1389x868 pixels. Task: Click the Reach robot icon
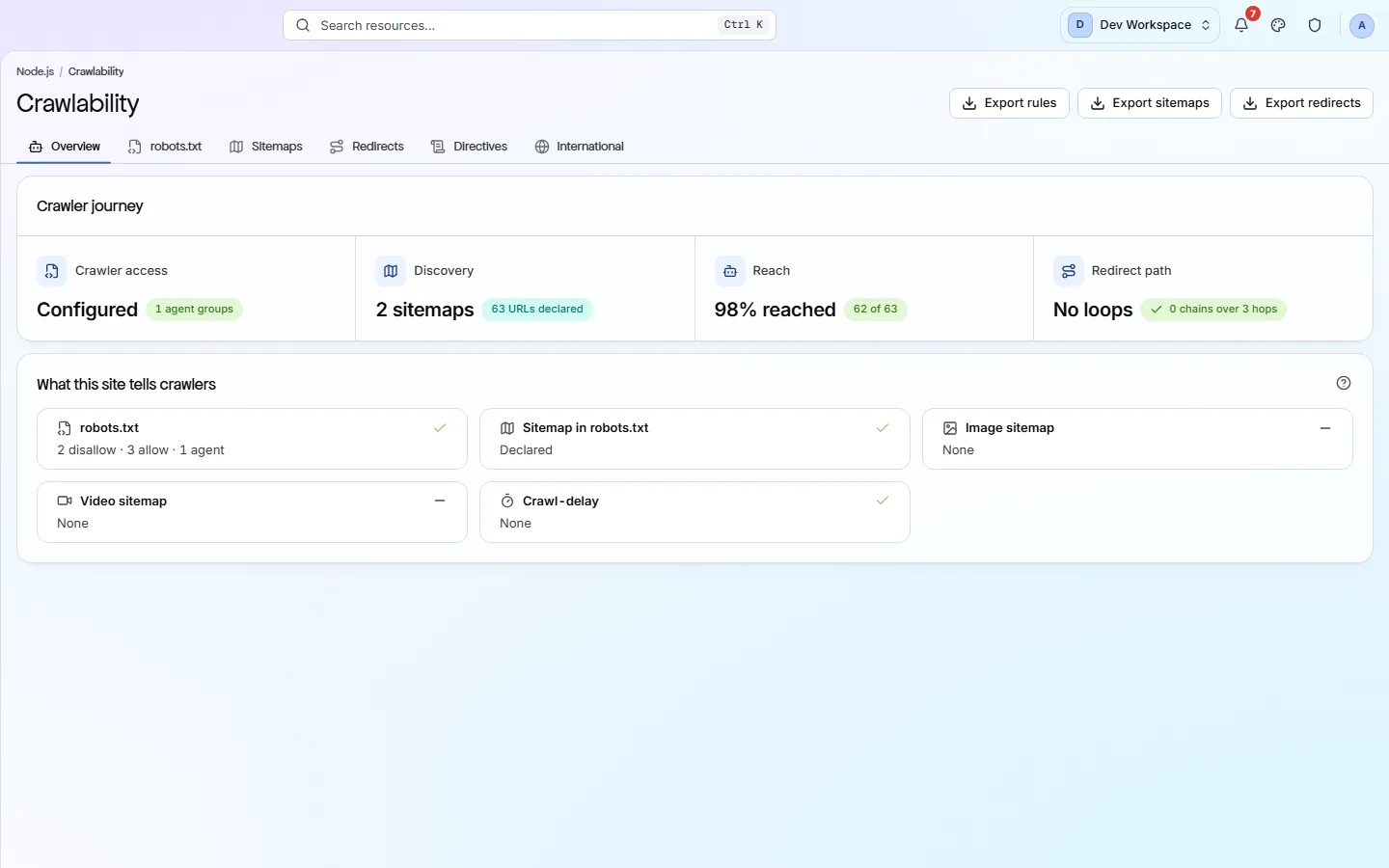coord(730,271)
